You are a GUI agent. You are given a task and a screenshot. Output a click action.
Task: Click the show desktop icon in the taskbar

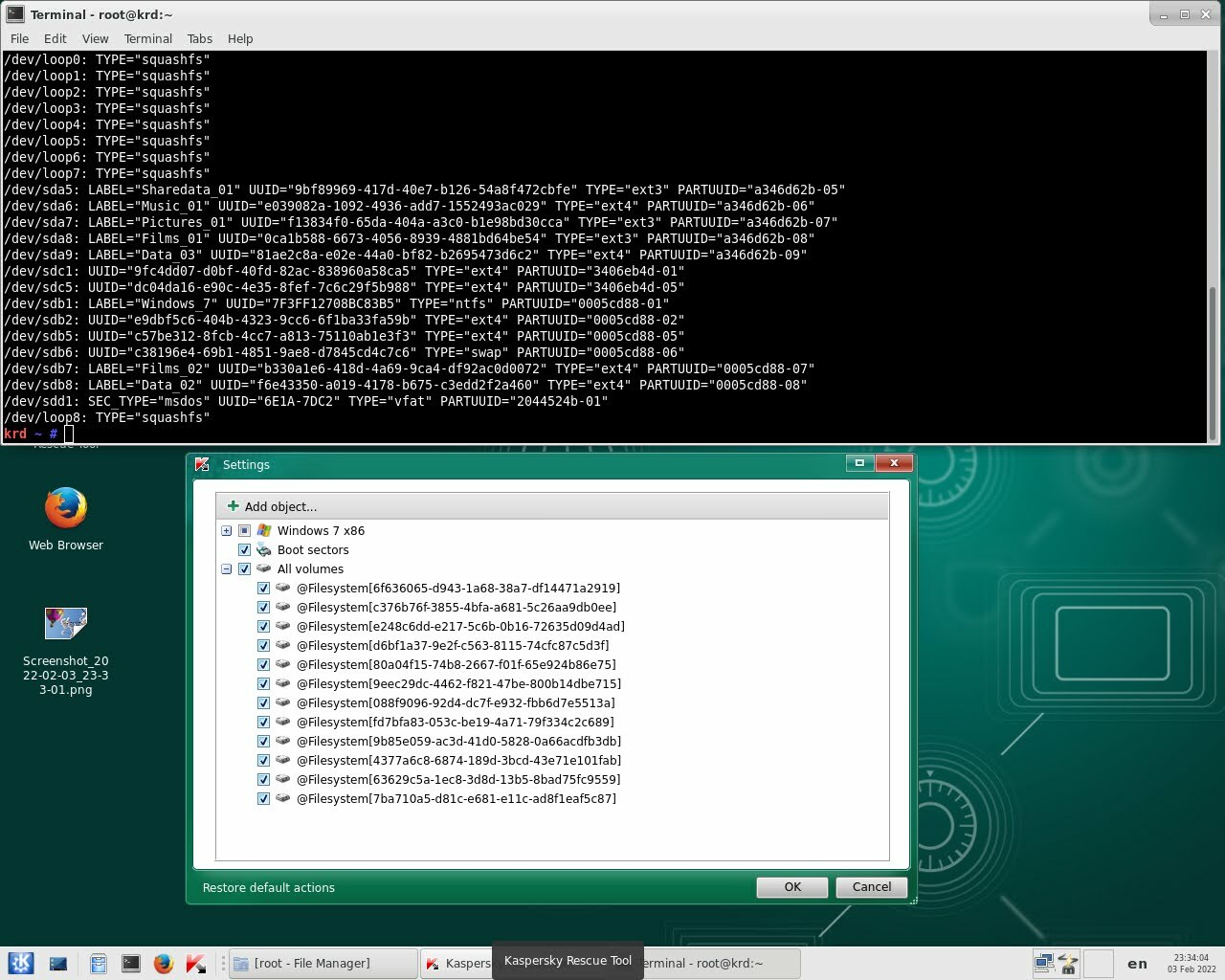(x=58, y=964)
